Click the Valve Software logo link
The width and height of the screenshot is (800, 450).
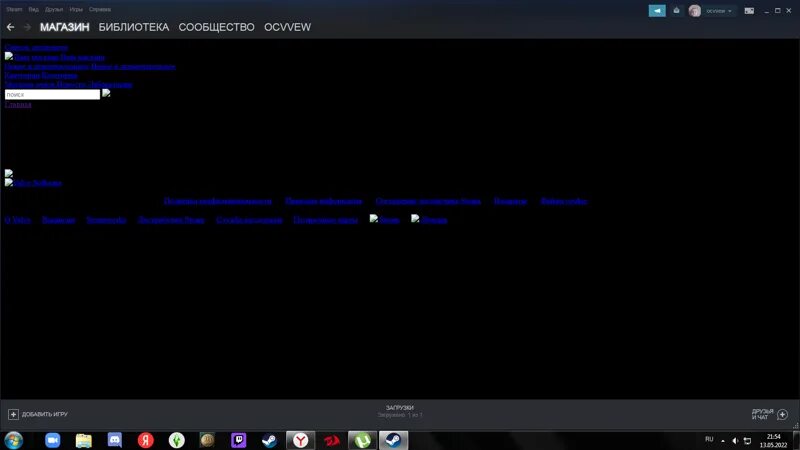[x=33, y=183]
